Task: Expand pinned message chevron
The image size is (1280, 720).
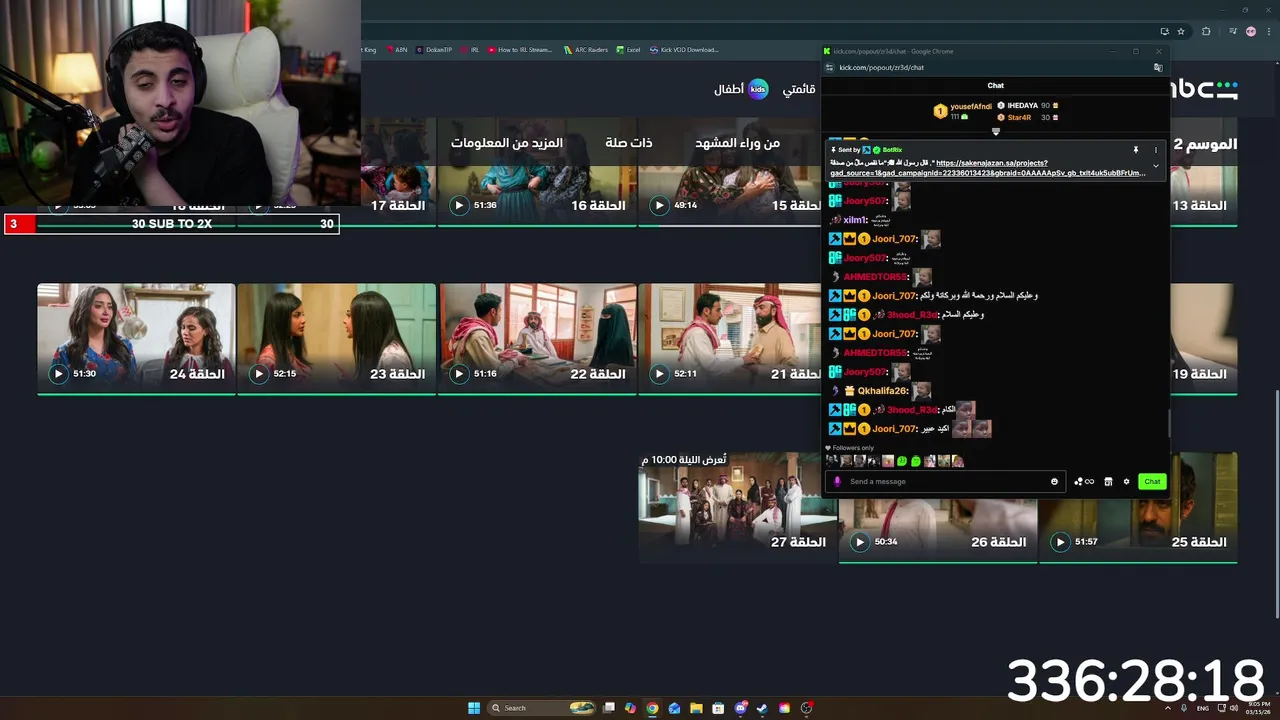Action: tap(1156, 166)
